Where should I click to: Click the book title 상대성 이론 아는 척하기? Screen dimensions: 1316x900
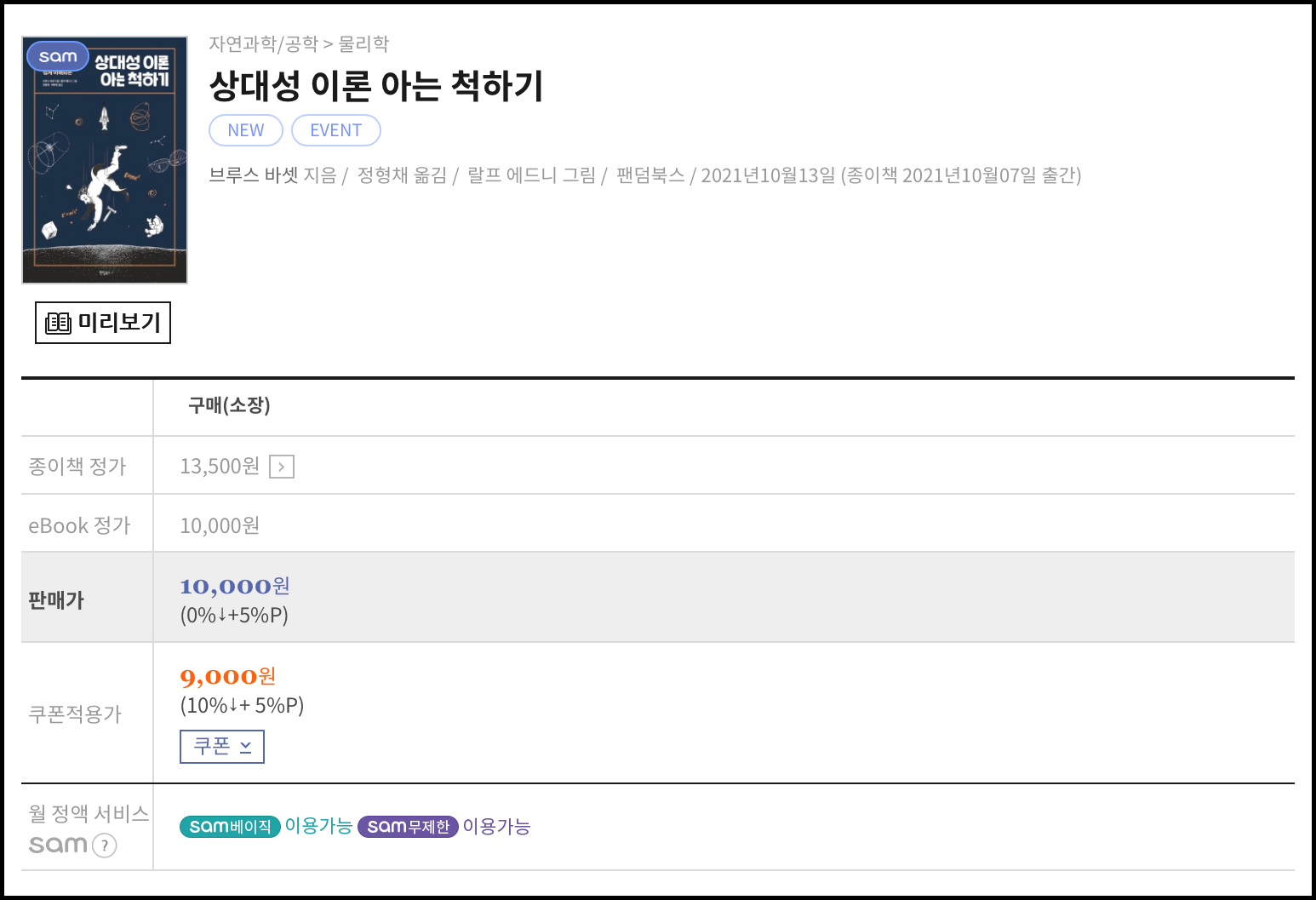376,85
